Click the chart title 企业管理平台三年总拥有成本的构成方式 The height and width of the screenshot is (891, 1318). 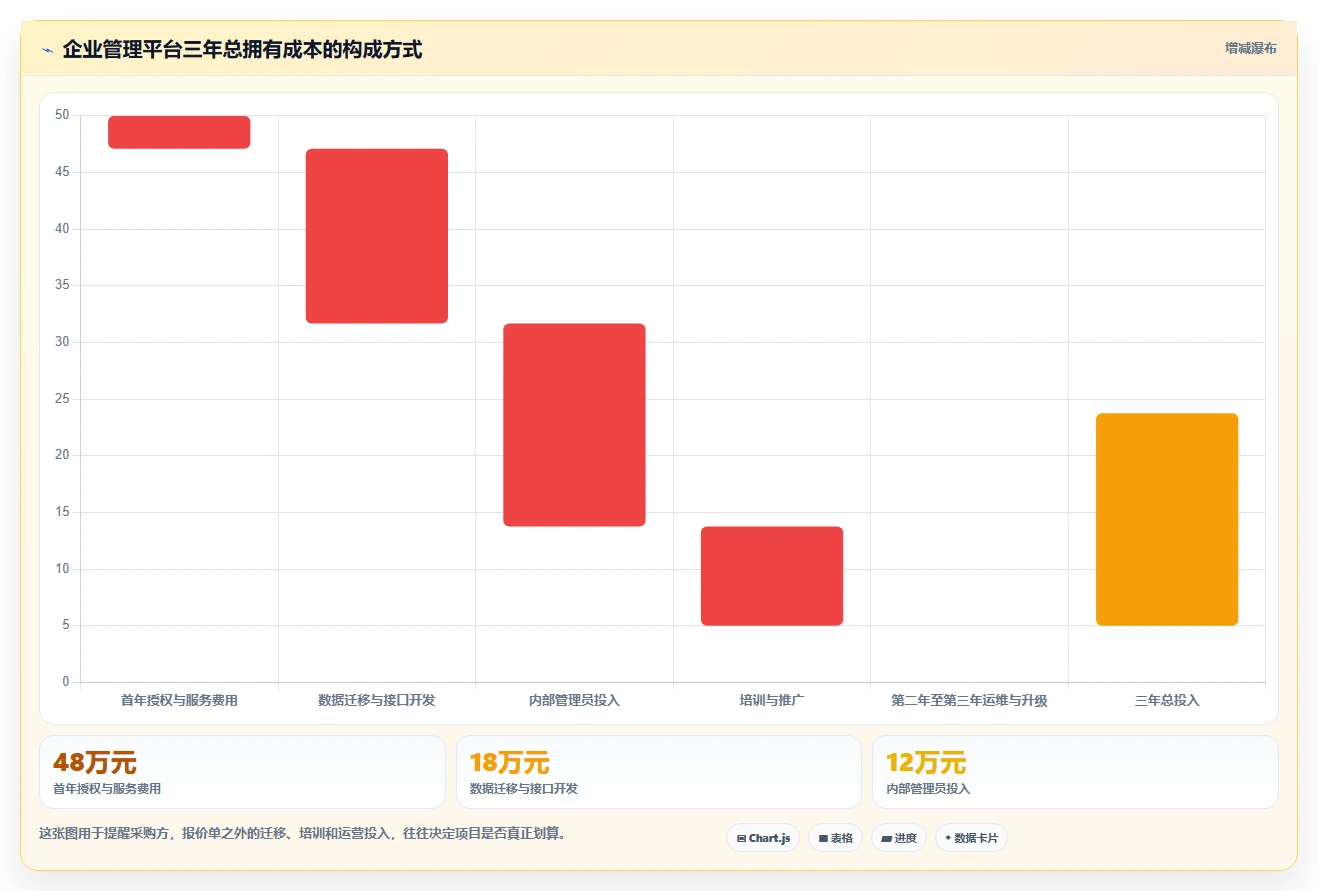click(242, 50)
